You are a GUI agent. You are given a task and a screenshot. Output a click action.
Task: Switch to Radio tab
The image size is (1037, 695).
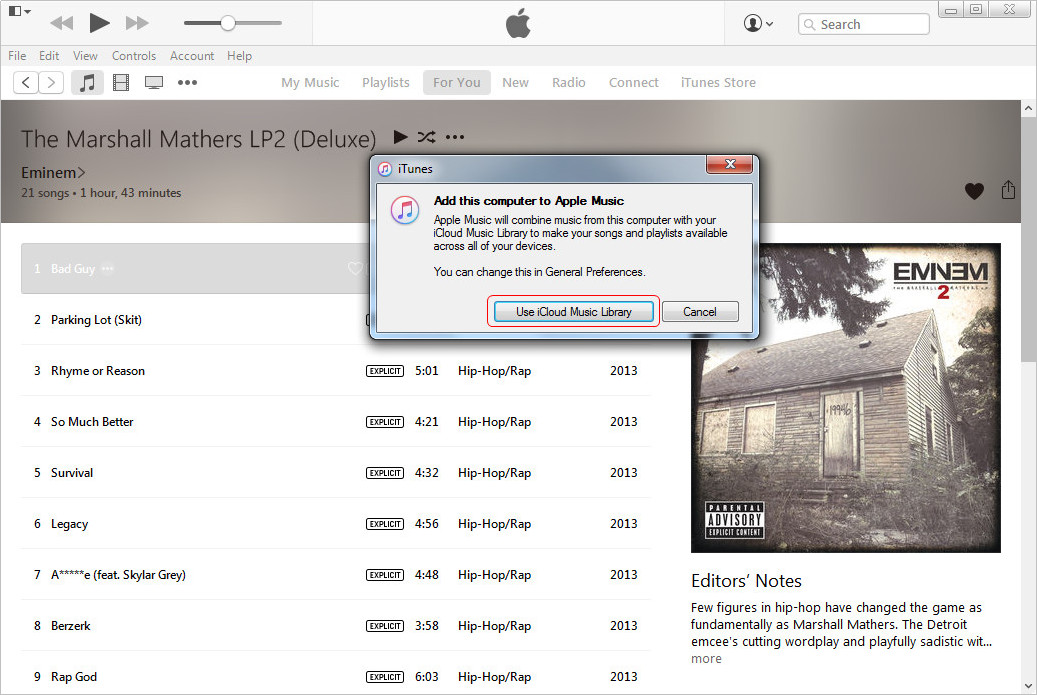(x=569, y=83)
